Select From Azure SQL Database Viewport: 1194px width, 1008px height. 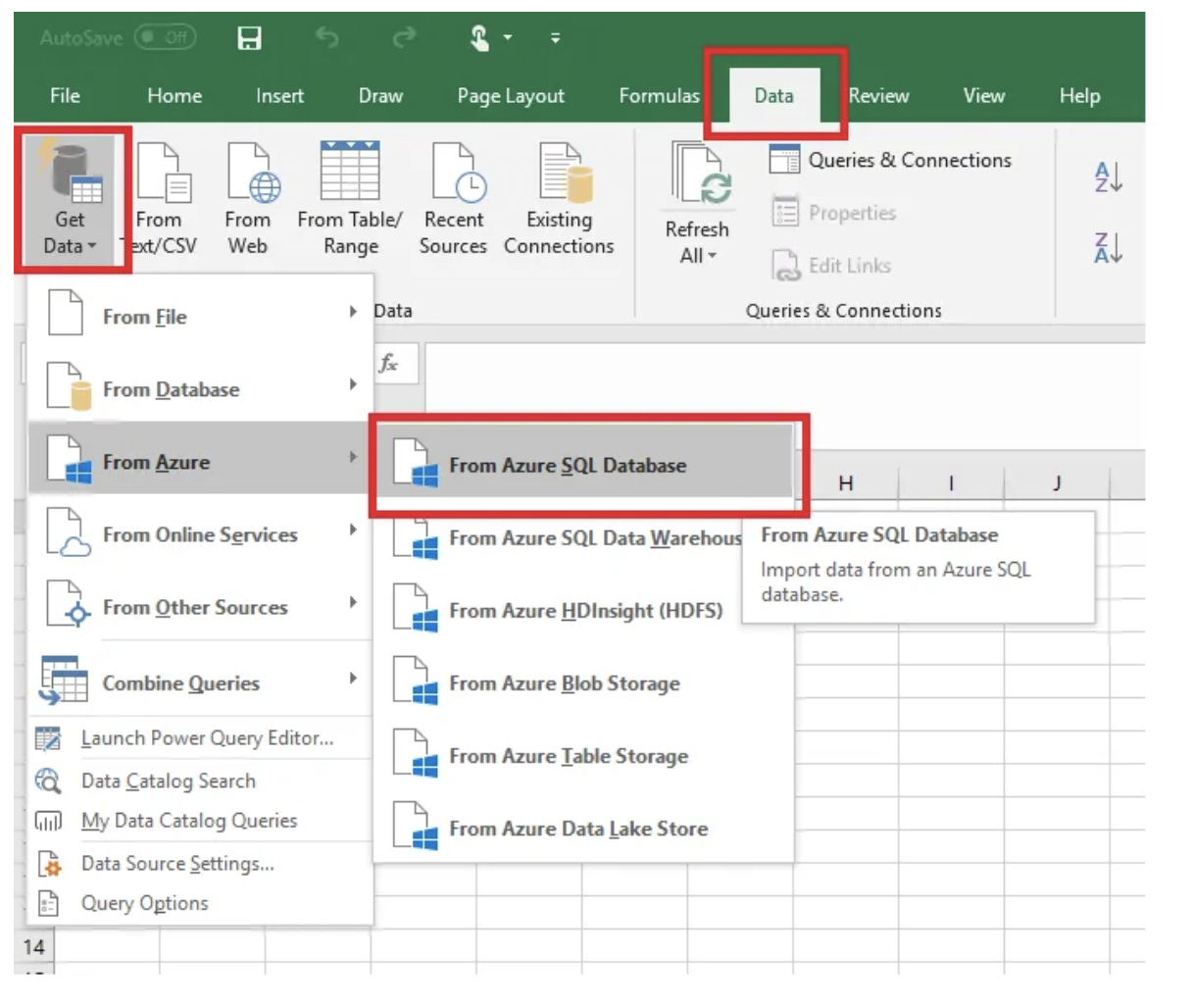568,466
